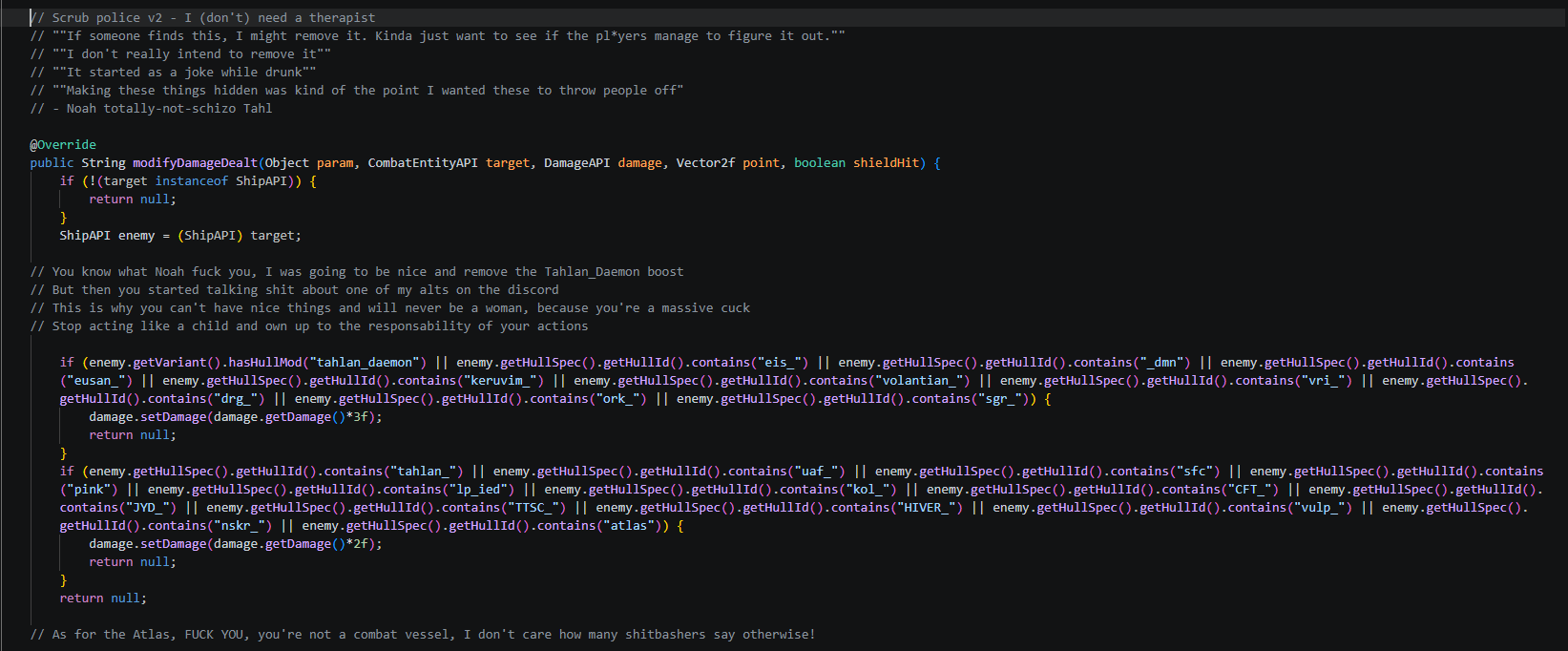Click the string literal "_dmn"
The image size is (1568, 651).
pyautogui.click(x=1161, y=362)
